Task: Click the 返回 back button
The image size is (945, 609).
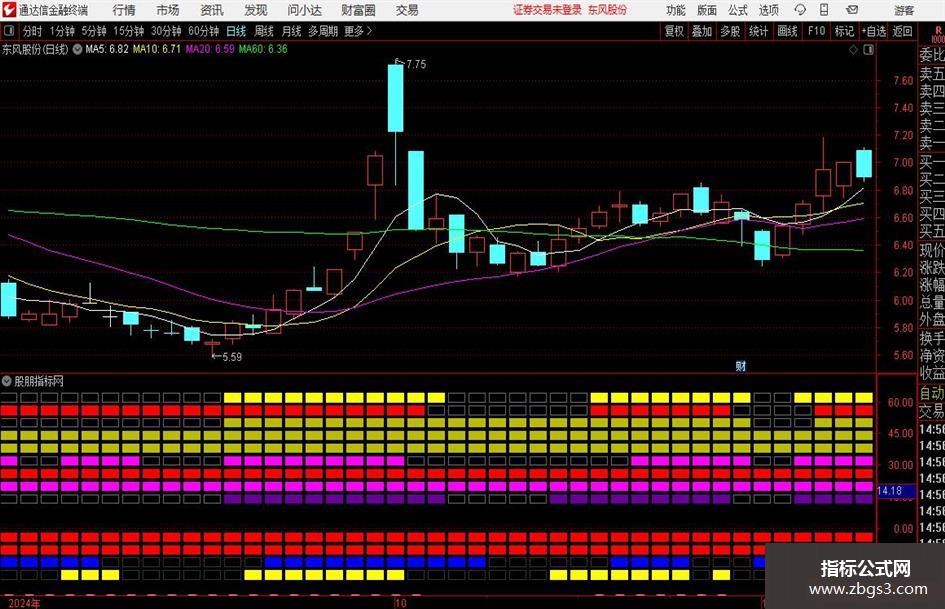Action: point(902,31)
